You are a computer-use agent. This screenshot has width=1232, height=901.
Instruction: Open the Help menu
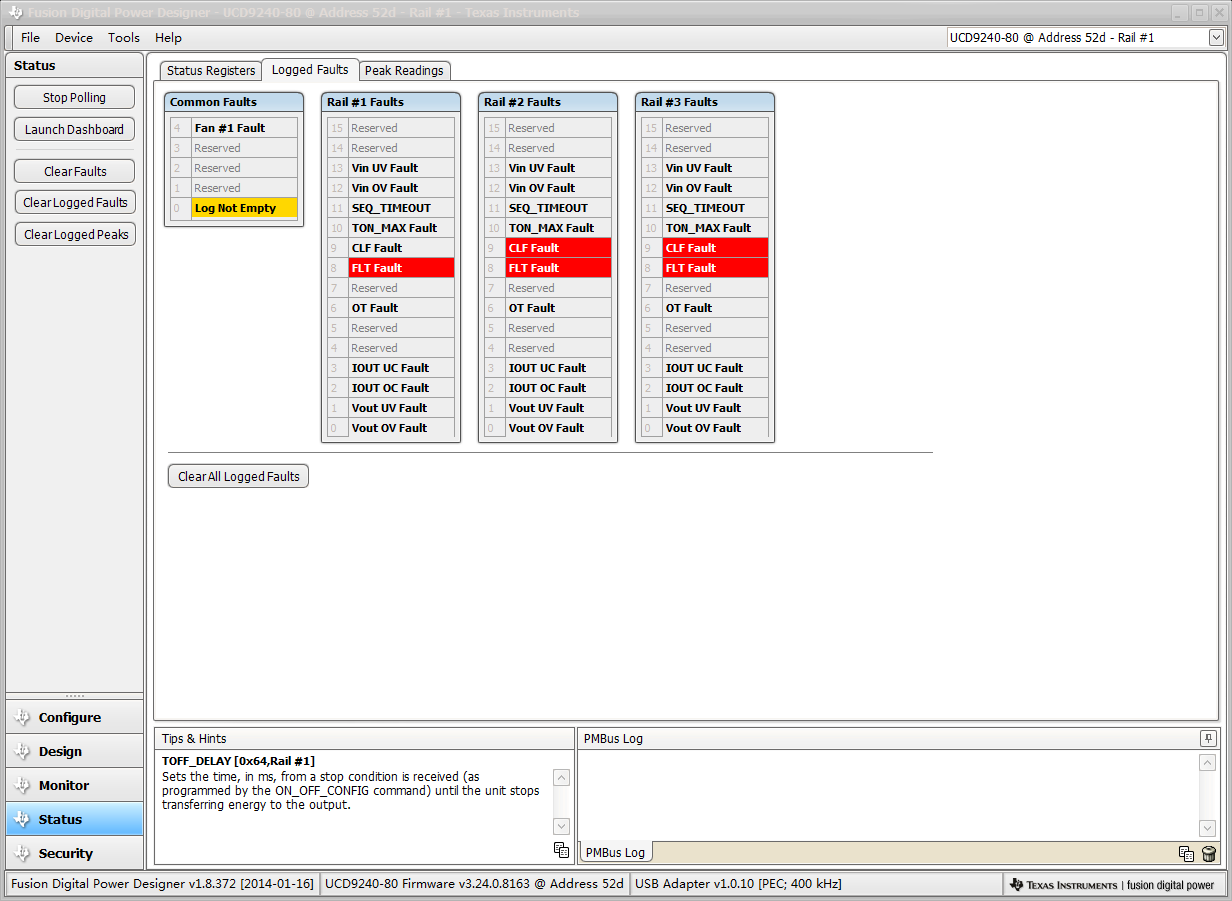168,38
